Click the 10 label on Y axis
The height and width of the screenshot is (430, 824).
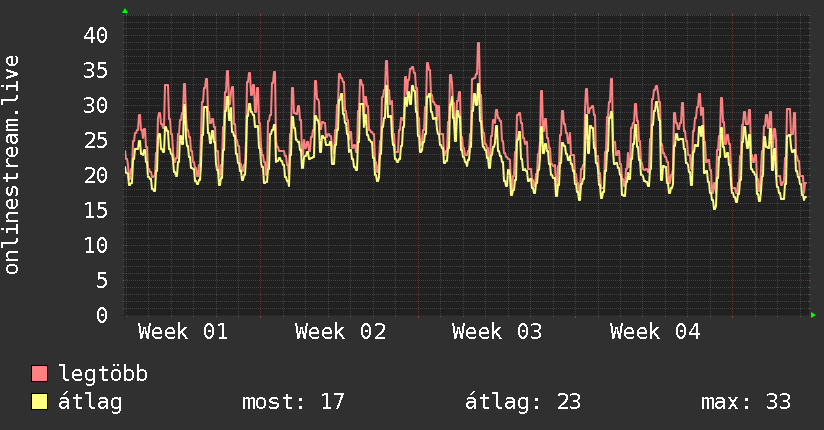tap(95, 245)
